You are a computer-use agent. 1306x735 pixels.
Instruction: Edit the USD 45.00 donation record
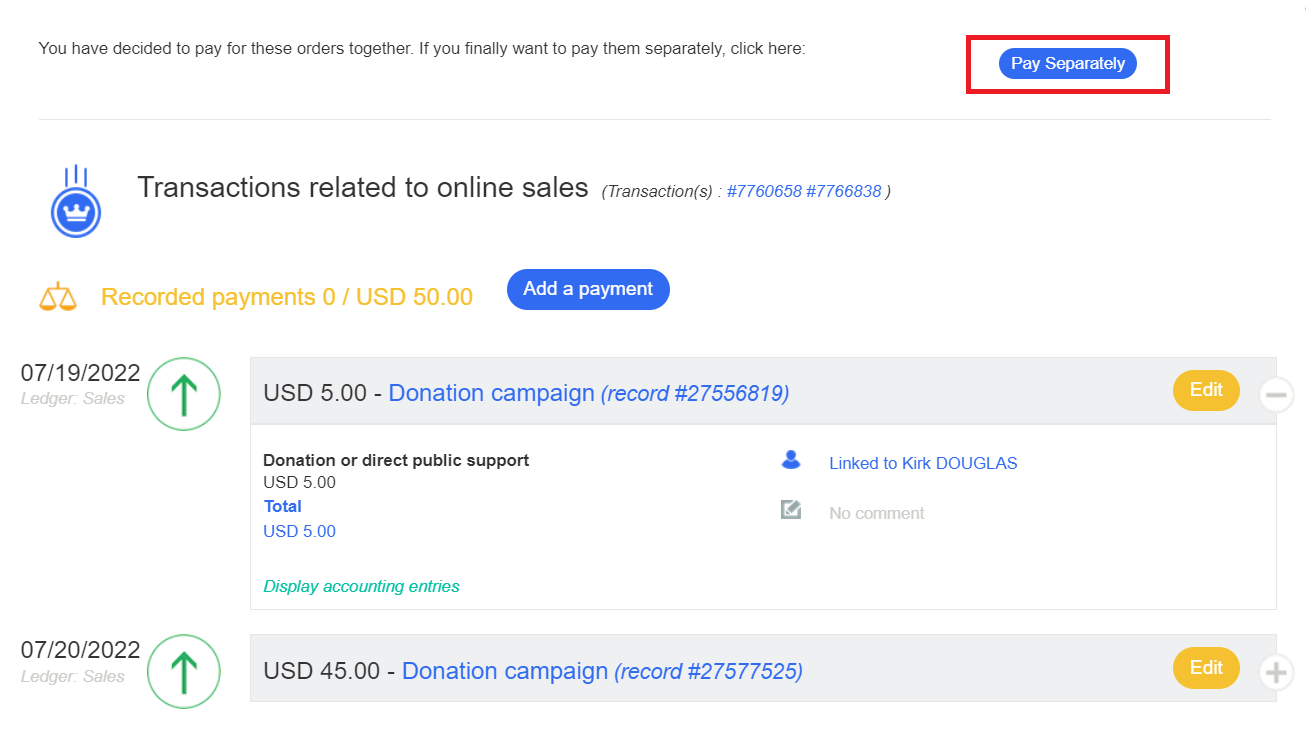(x=1205, y=668)
